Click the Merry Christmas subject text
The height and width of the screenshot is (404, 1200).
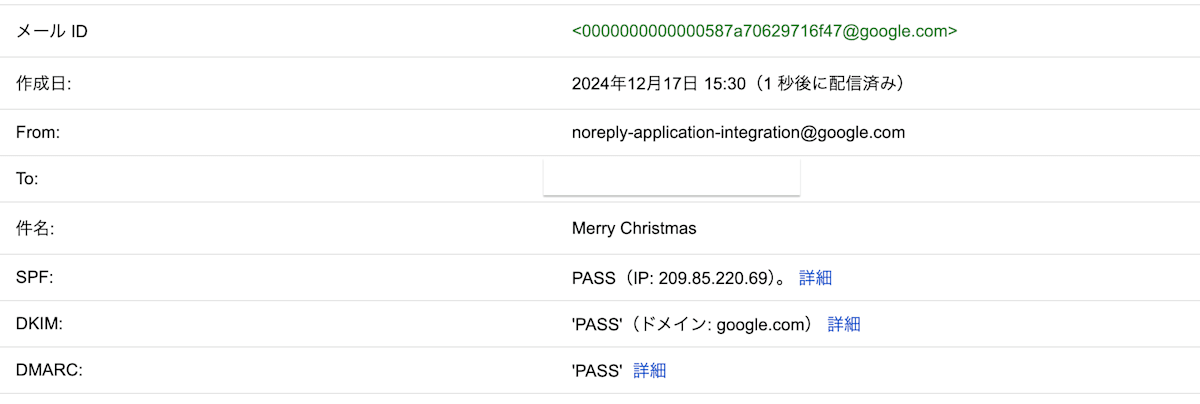coord(634,229)
